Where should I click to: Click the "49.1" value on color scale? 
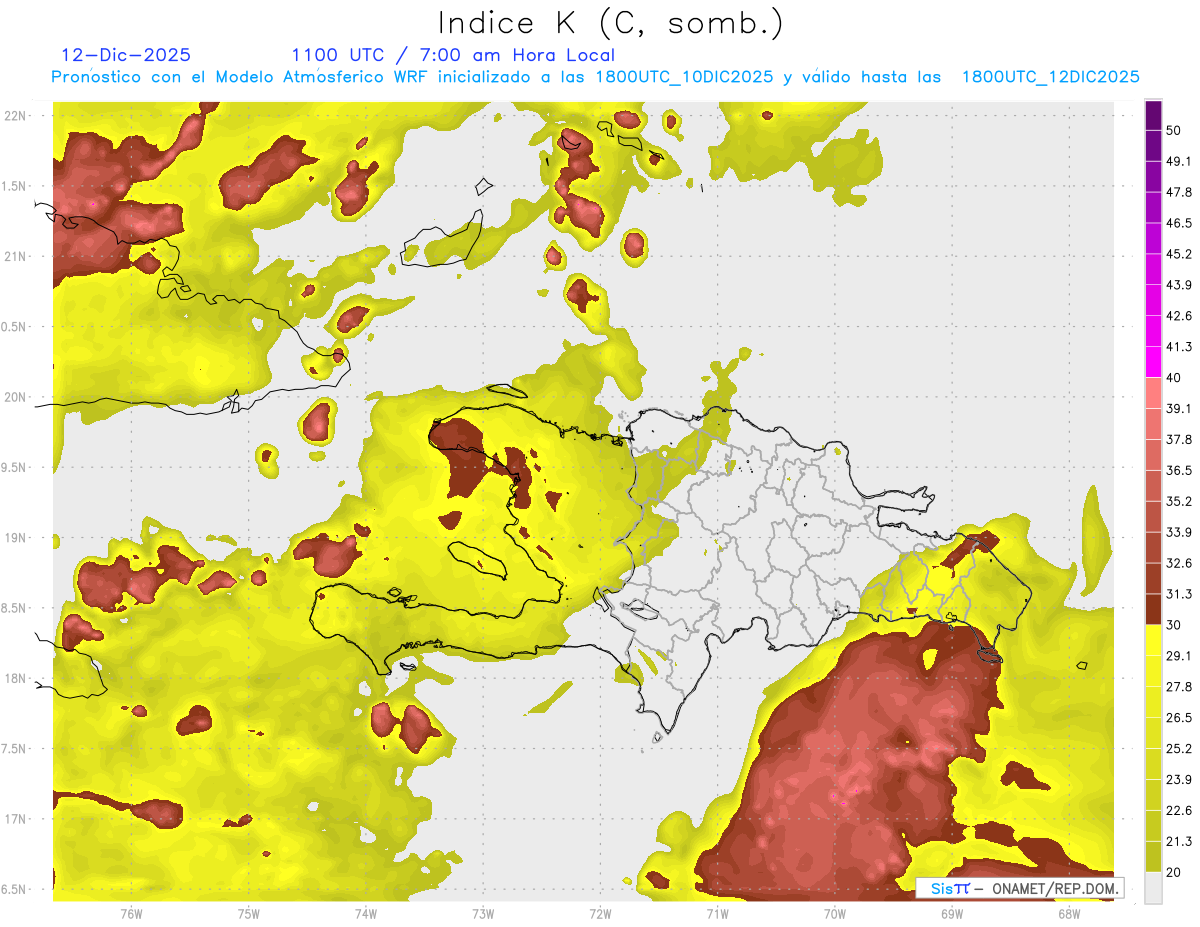(x=1179, y=161)
